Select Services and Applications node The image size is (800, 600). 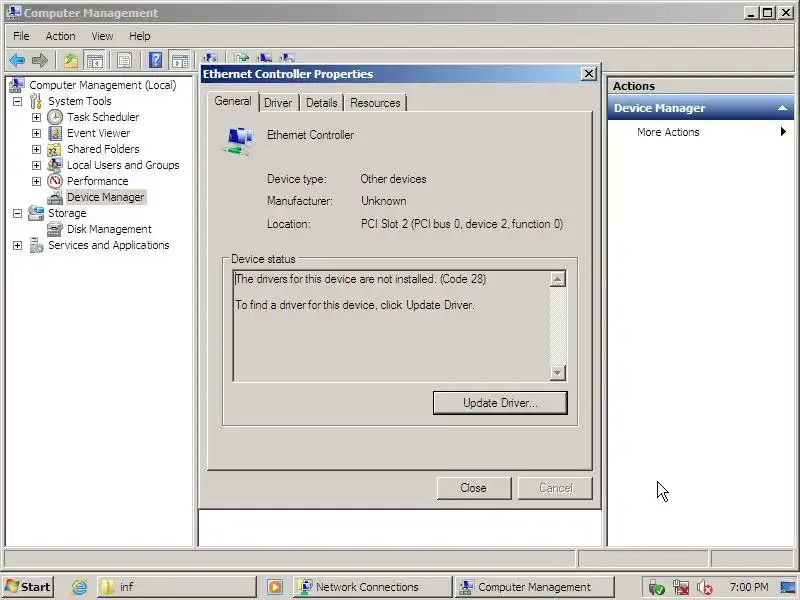[109, 245]
